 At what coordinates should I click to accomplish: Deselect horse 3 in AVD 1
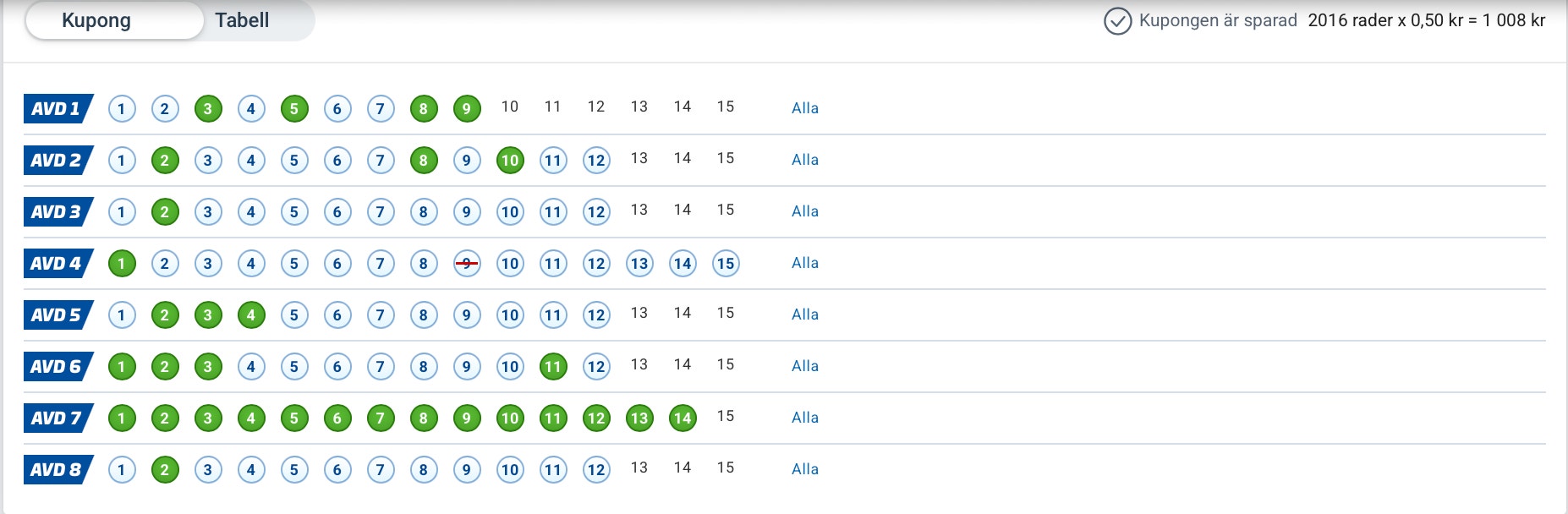[208, 109]
